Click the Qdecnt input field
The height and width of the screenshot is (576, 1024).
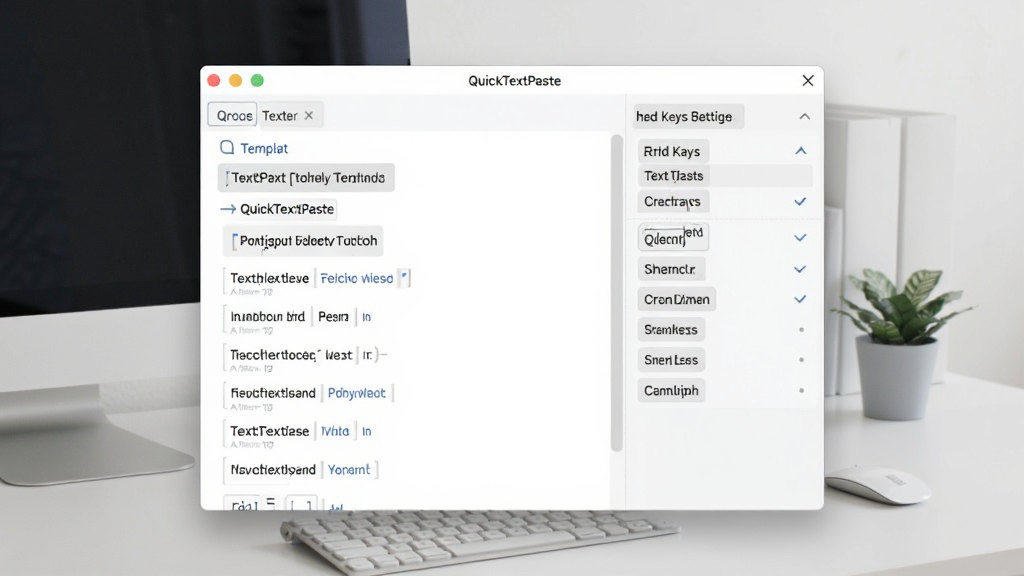[x=673, y=238]
